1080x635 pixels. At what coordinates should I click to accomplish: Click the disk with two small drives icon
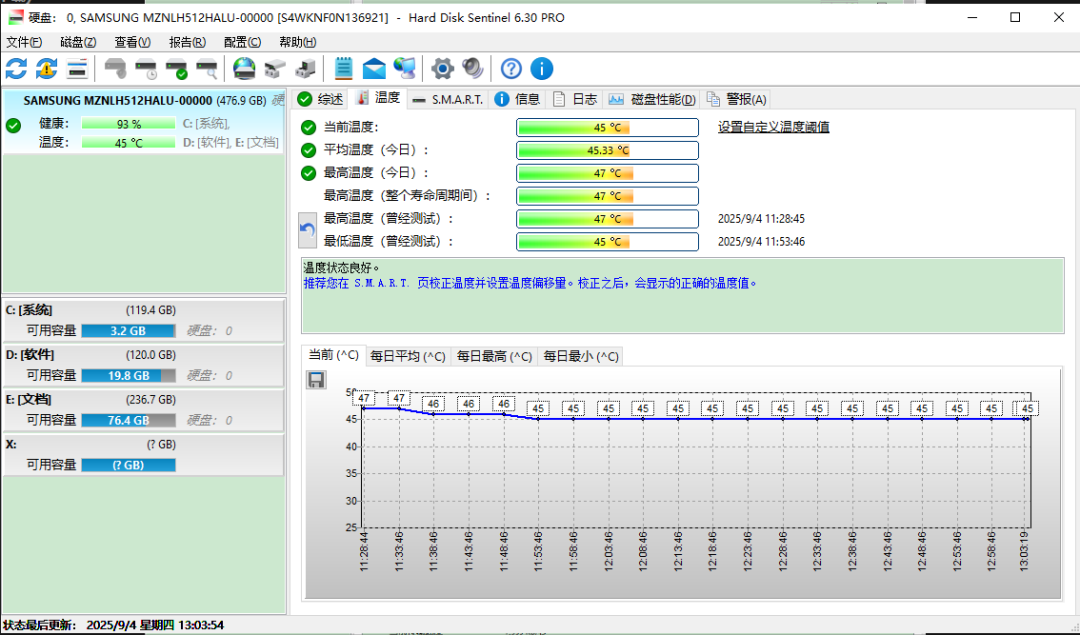click(x=275, y=69)
